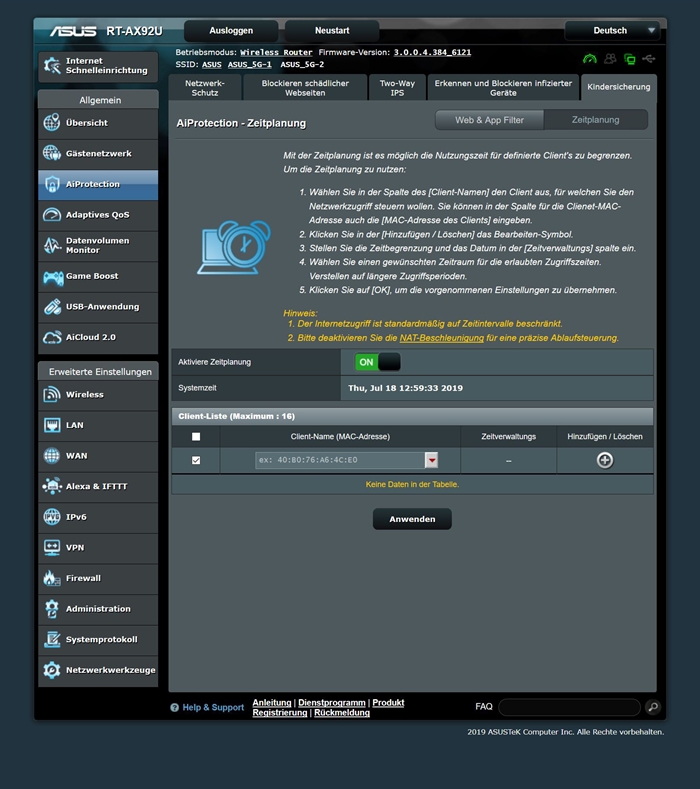Open firmware version 3.0.0.4.384_6121 link

[432, 52]
